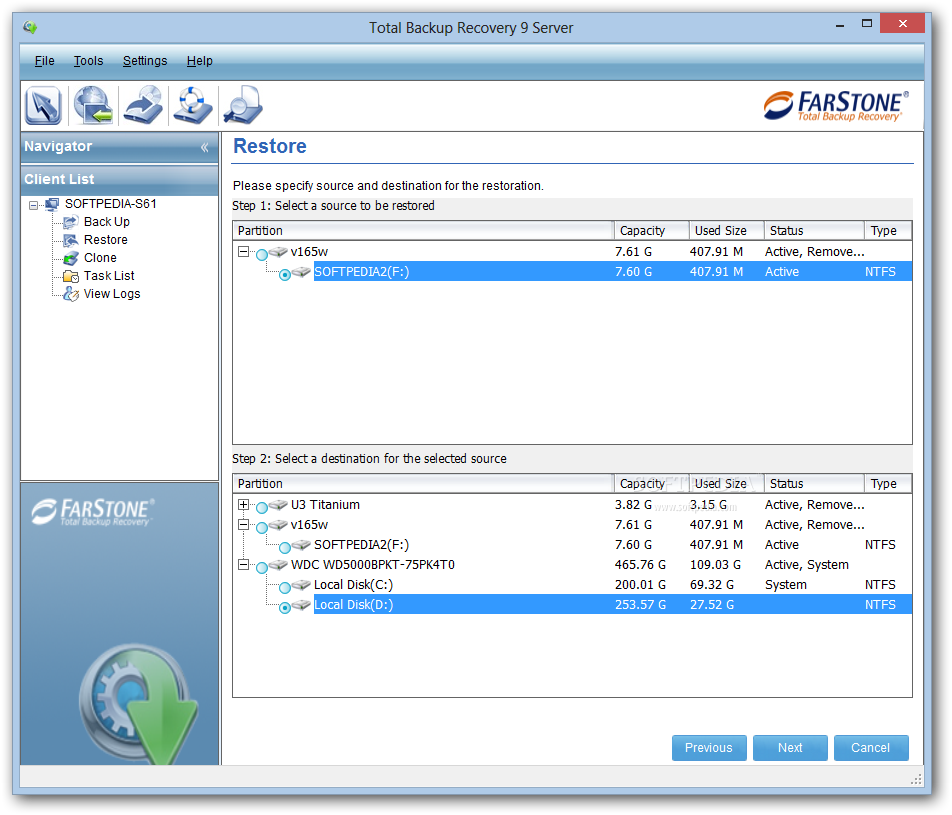Click the application icon in the title bar
The image size is (952, 815).
pos(30,27)
